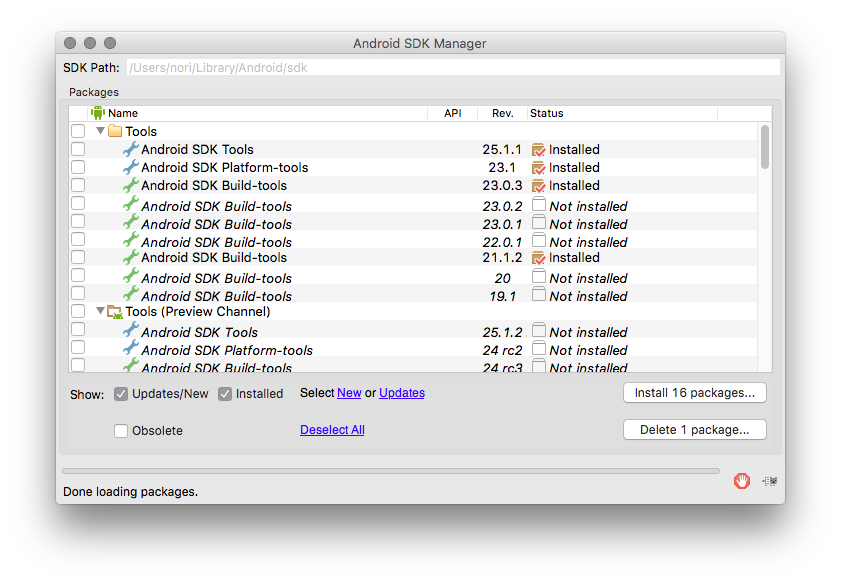Viewport: 841px width, 584px height.
Task: Click the Deselect All link
Action: (x=332, y=430)
